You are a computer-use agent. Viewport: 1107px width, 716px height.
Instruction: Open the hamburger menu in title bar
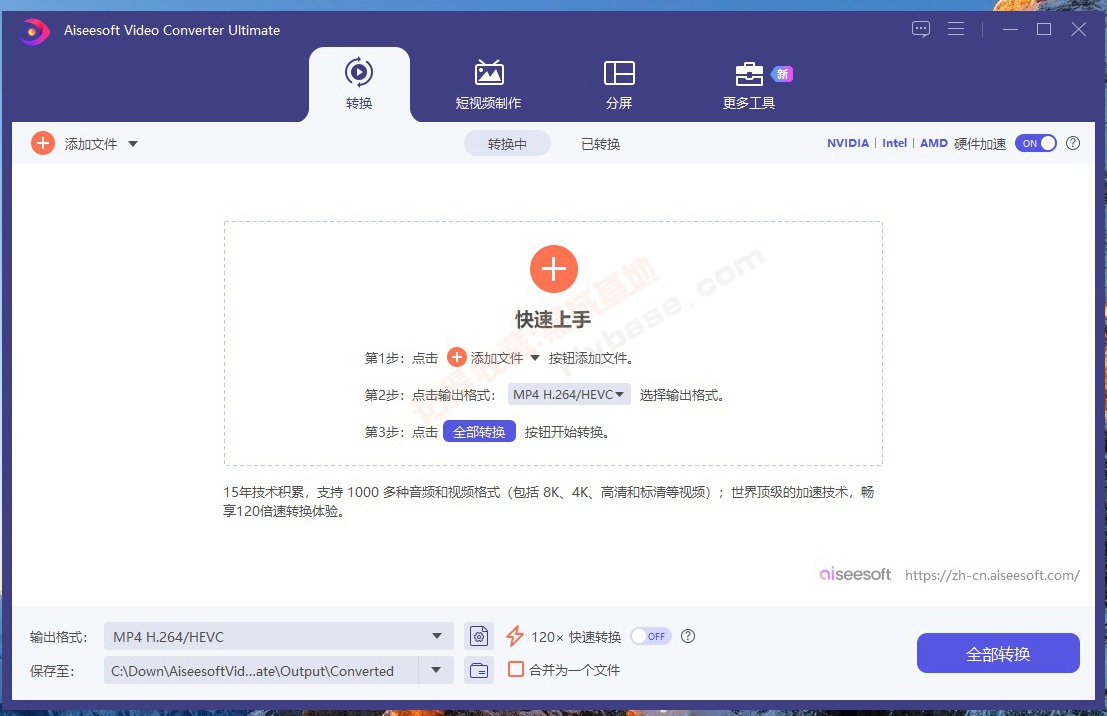tap(956, 29)
